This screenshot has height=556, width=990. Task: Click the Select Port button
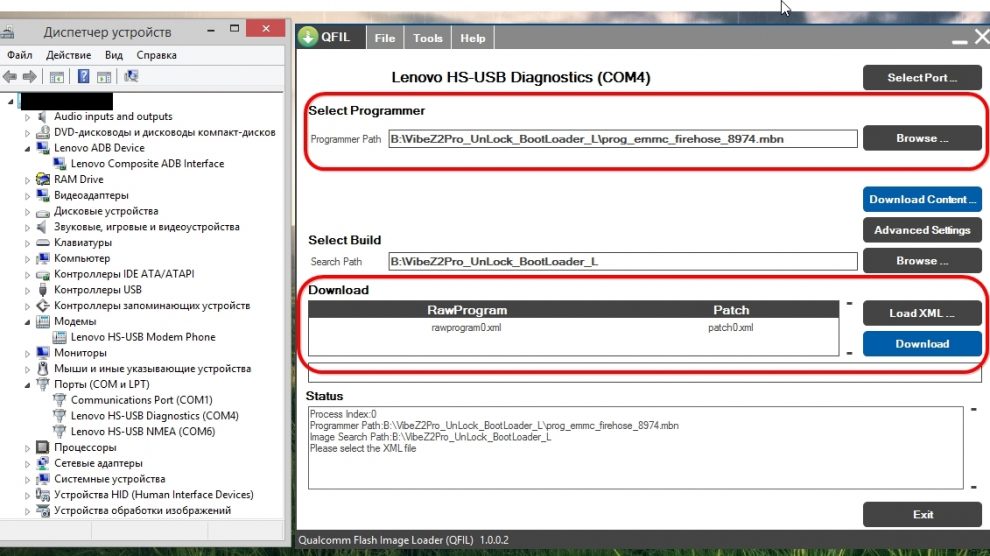pyautogui.click(x=921, y=78)
